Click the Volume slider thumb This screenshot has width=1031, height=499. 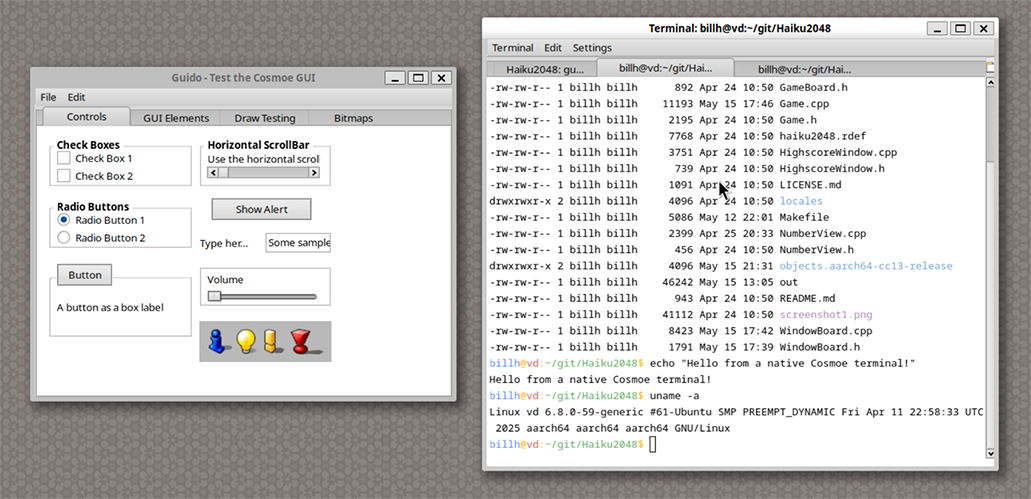point(214,296)
